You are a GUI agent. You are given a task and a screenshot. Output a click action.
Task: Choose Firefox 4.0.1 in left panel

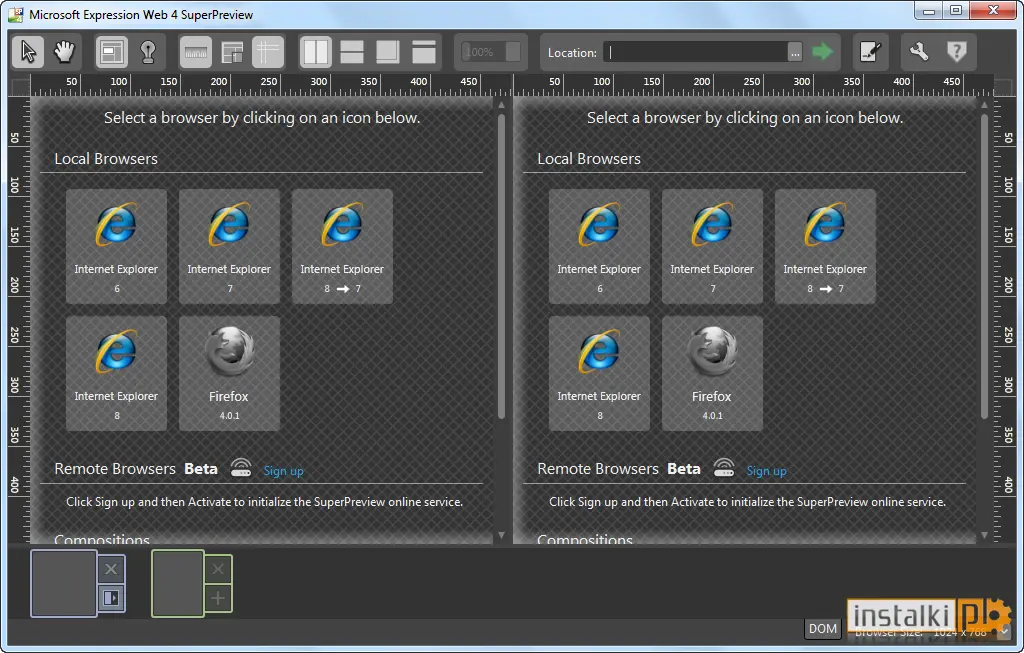(229, 374)
